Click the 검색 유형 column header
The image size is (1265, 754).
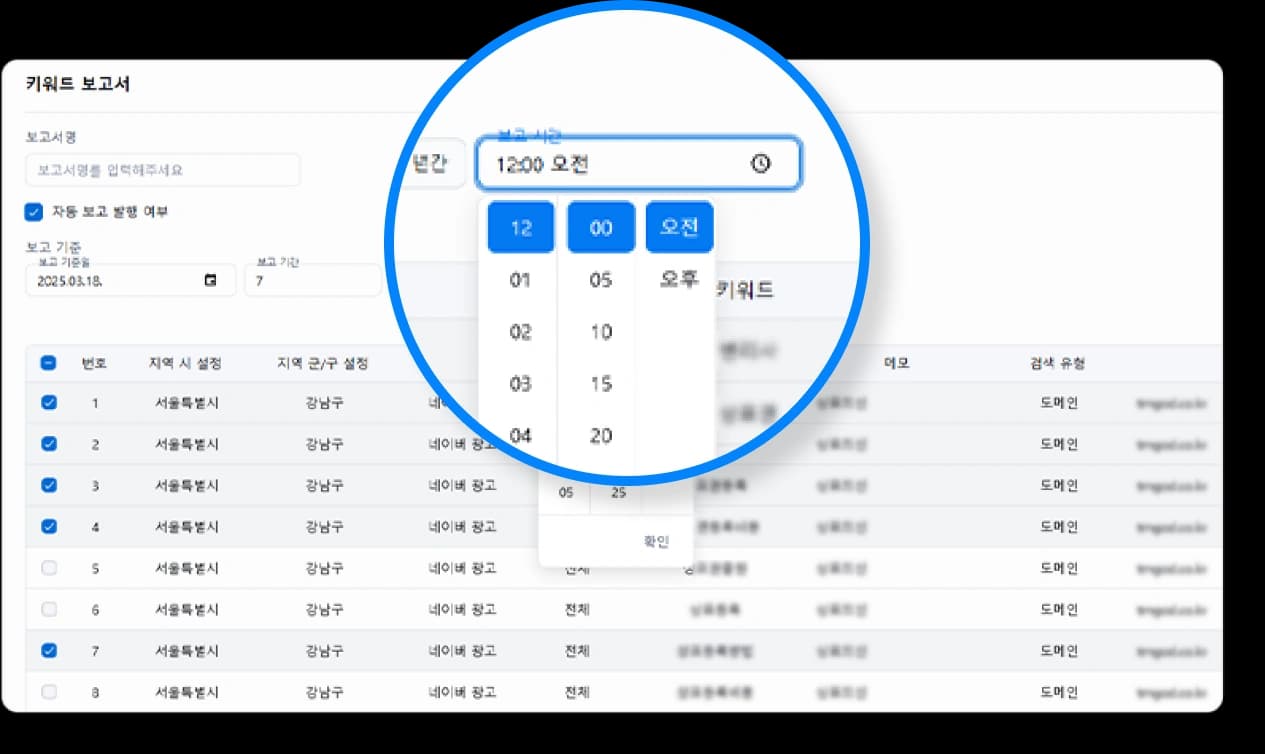pyautogui.click(x=1058, y=363)
